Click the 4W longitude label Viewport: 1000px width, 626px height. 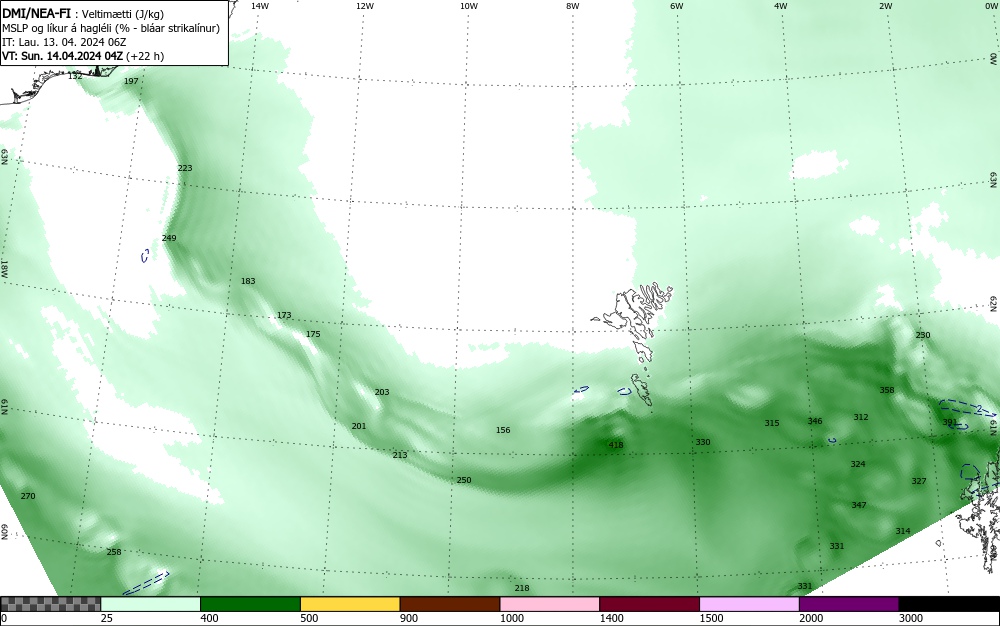pyautogui.click(x=781, y=6)
